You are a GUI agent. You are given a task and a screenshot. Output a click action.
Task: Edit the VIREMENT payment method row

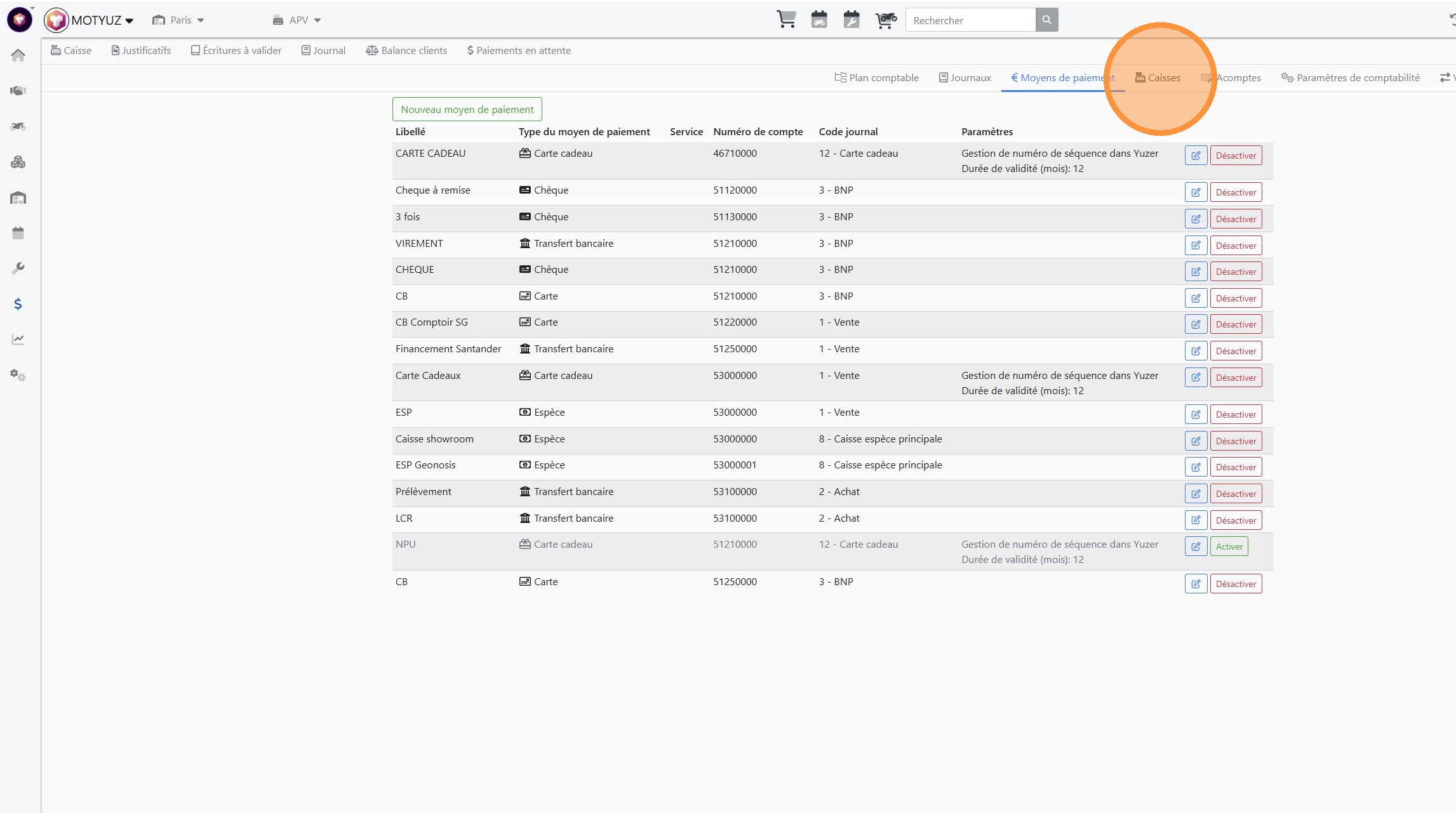pyautogui.click(x=1195, y=246)
